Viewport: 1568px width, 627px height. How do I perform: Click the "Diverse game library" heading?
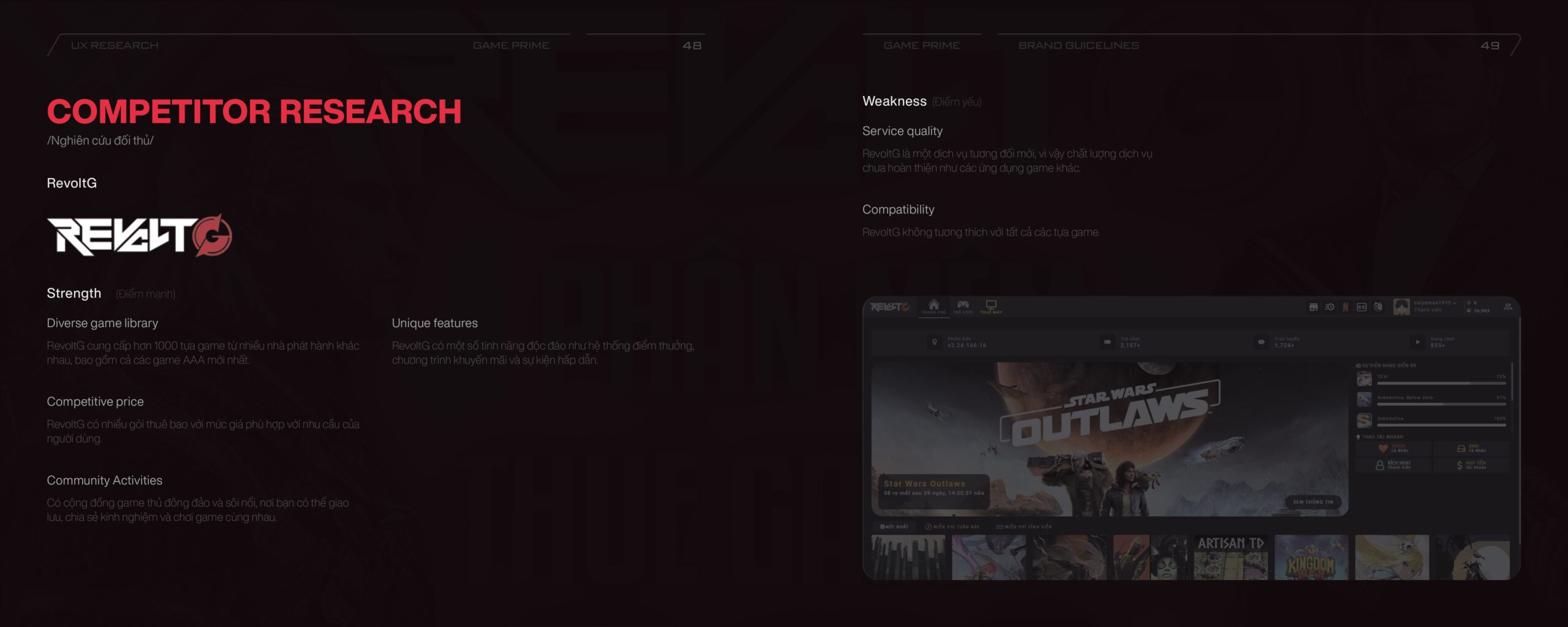pyautogui.click(x=102, y=323)
